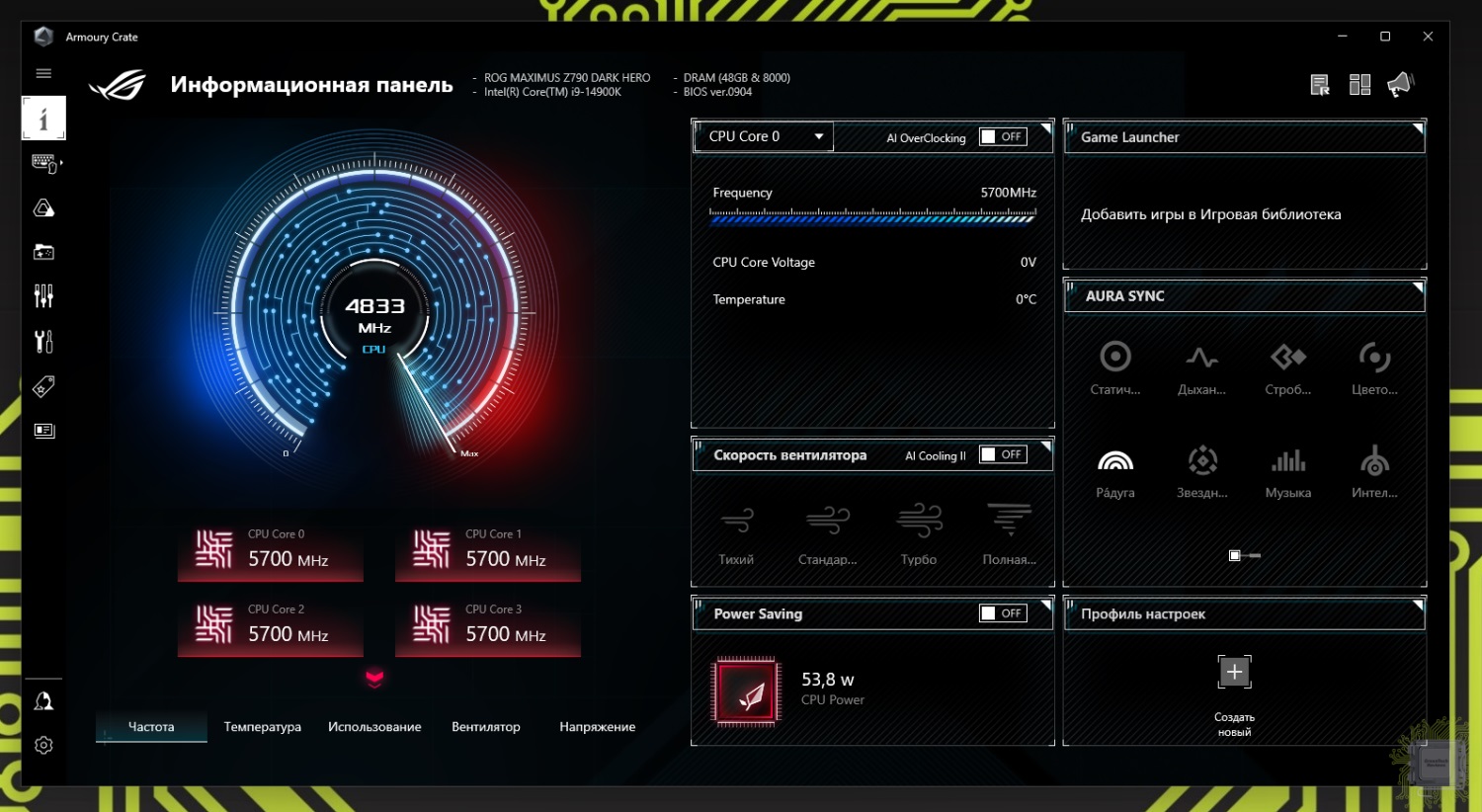Toggle the AI OverClocking switch
Screen dimensions: 1482x812
(1002, 137)
